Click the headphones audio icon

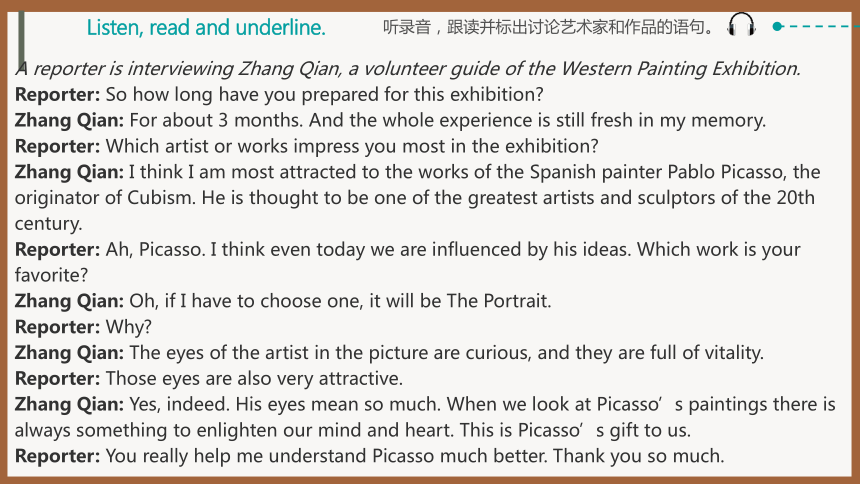tap(742, 25)
